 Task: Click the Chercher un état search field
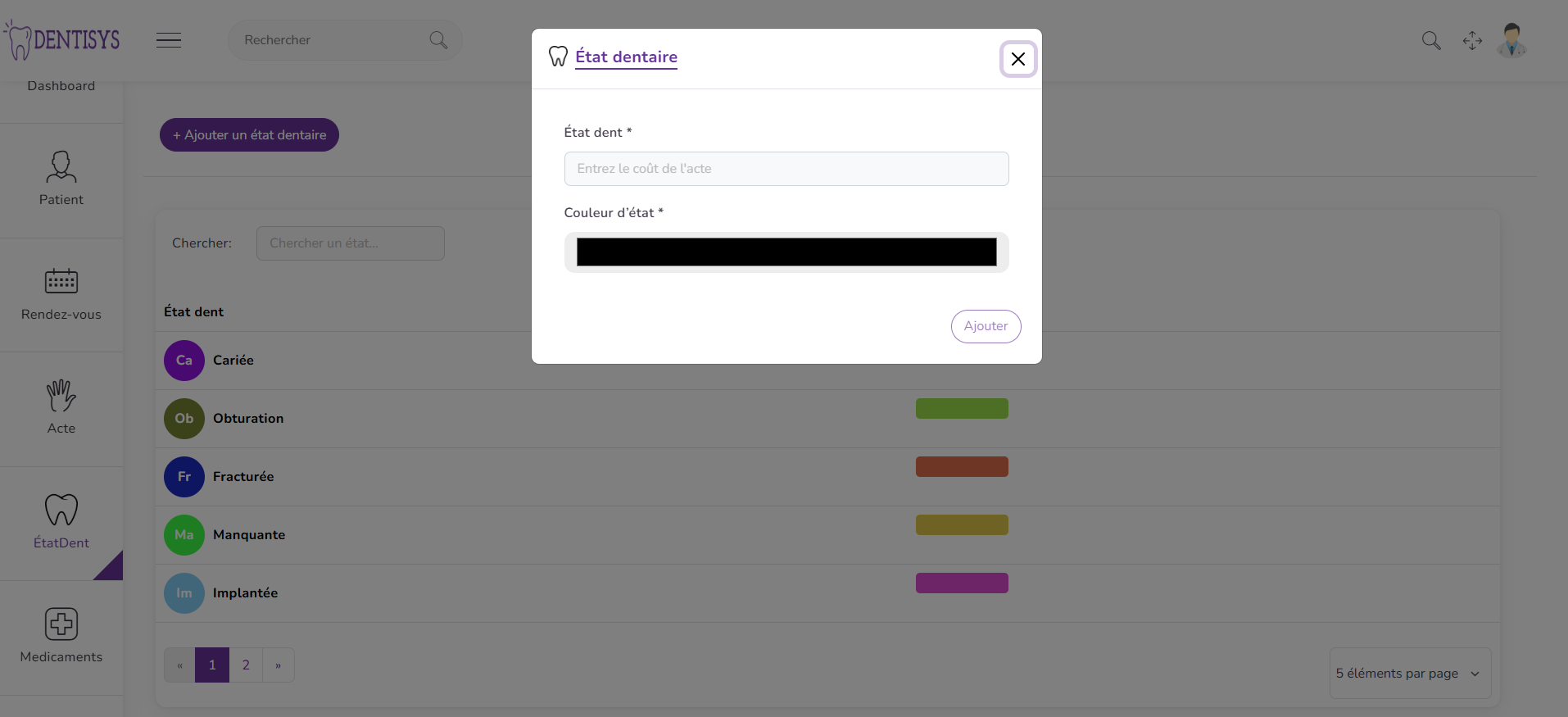pyautogui.click(x=351, y=243)
